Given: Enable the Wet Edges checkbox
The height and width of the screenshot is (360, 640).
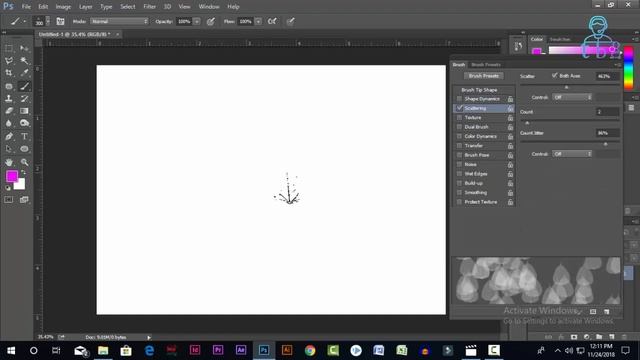Looking at the screenshot, I should pyautogui.click(x=459, y=174).
